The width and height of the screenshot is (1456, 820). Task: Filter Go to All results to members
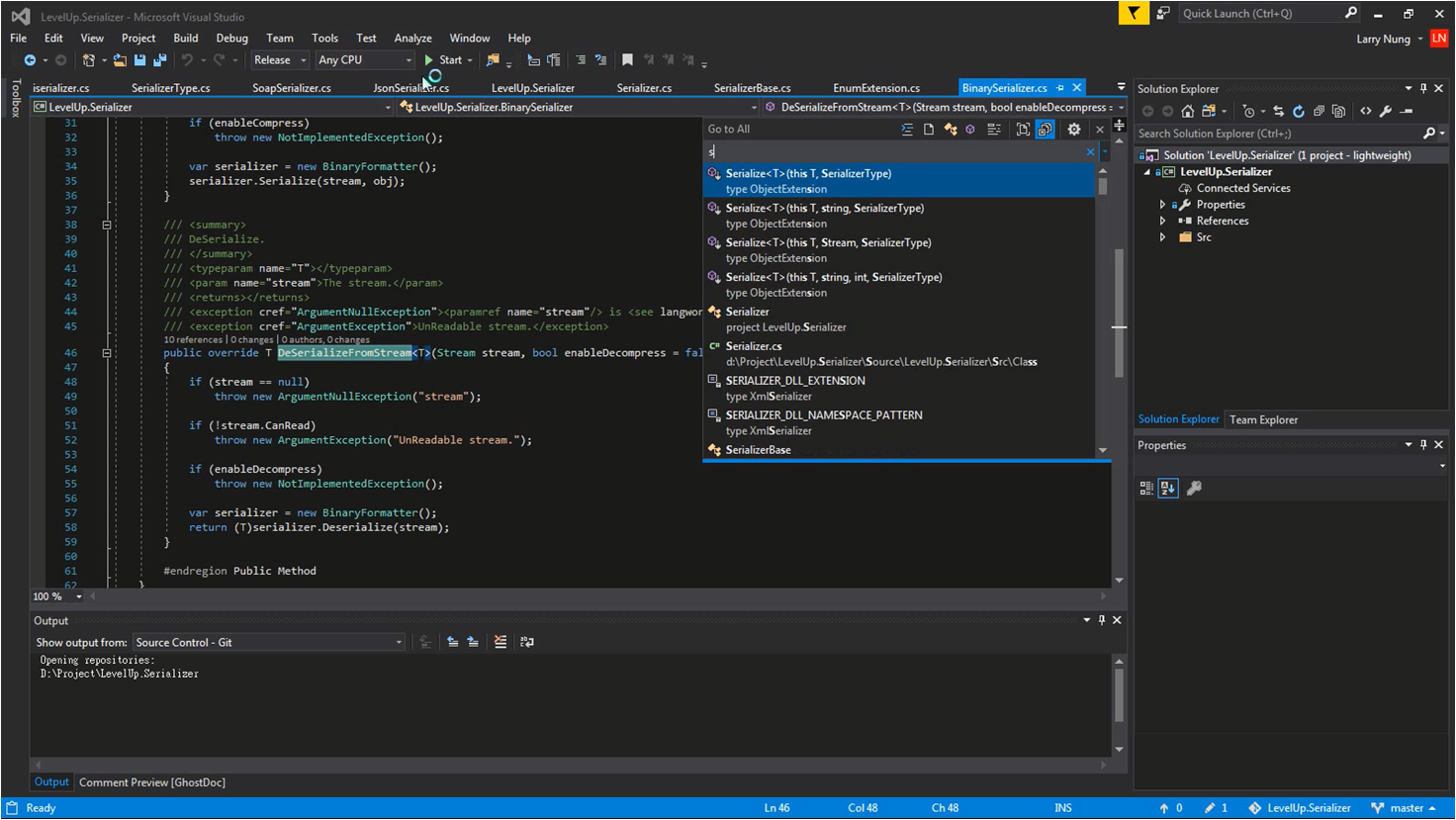point(970,130)
